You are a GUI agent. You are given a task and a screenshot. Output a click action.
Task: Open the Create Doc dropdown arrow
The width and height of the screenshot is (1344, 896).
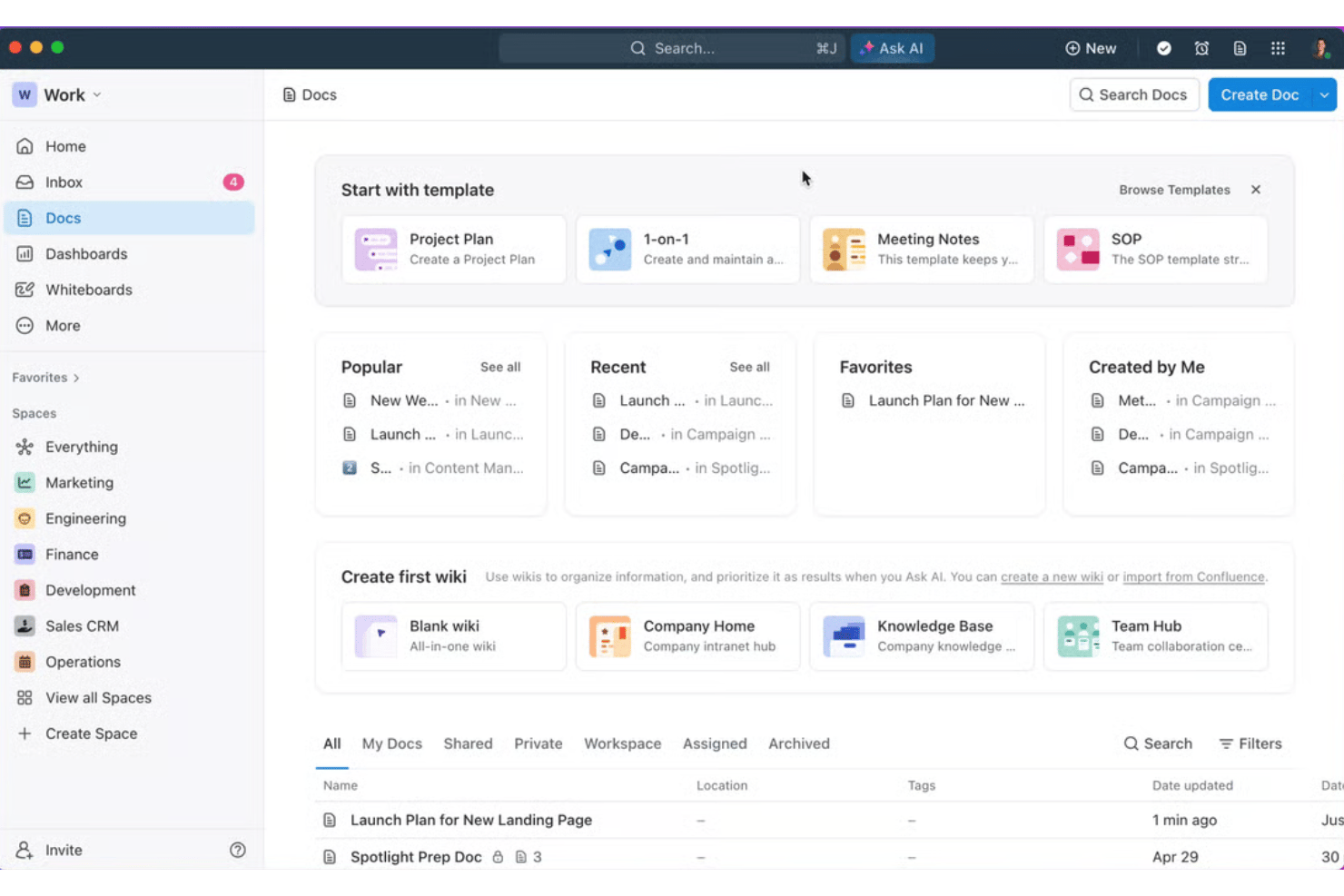(x=1324, y=95)
